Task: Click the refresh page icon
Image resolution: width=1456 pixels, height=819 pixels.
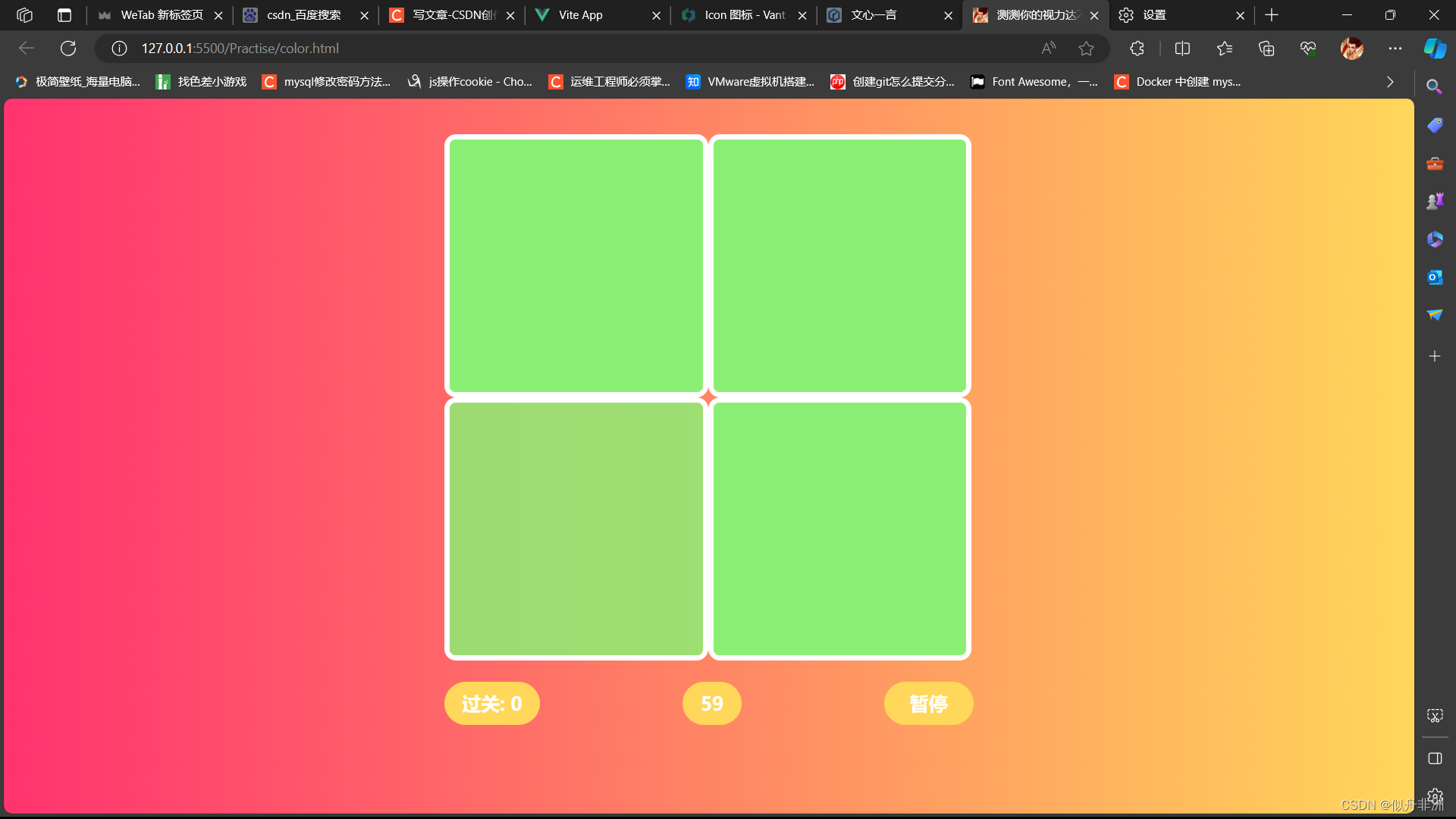Action: 68,49
